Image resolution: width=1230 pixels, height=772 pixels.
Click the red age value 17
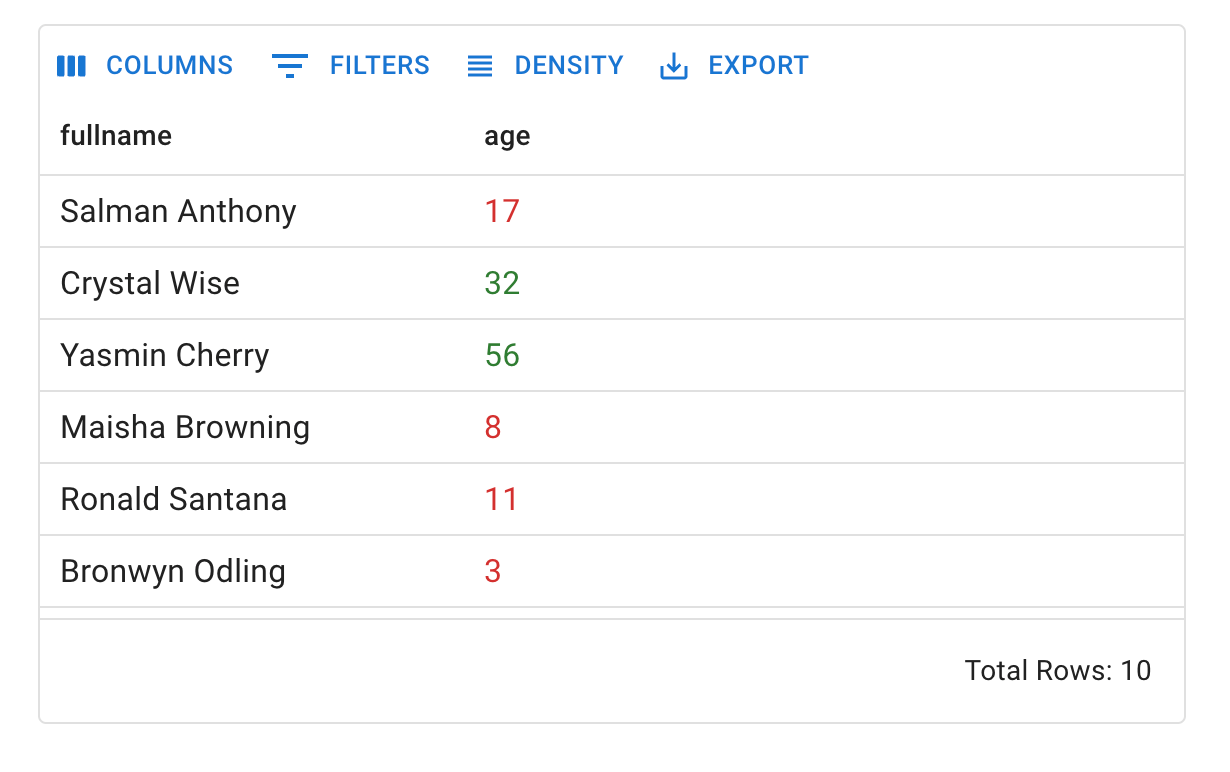coord(501,211)
